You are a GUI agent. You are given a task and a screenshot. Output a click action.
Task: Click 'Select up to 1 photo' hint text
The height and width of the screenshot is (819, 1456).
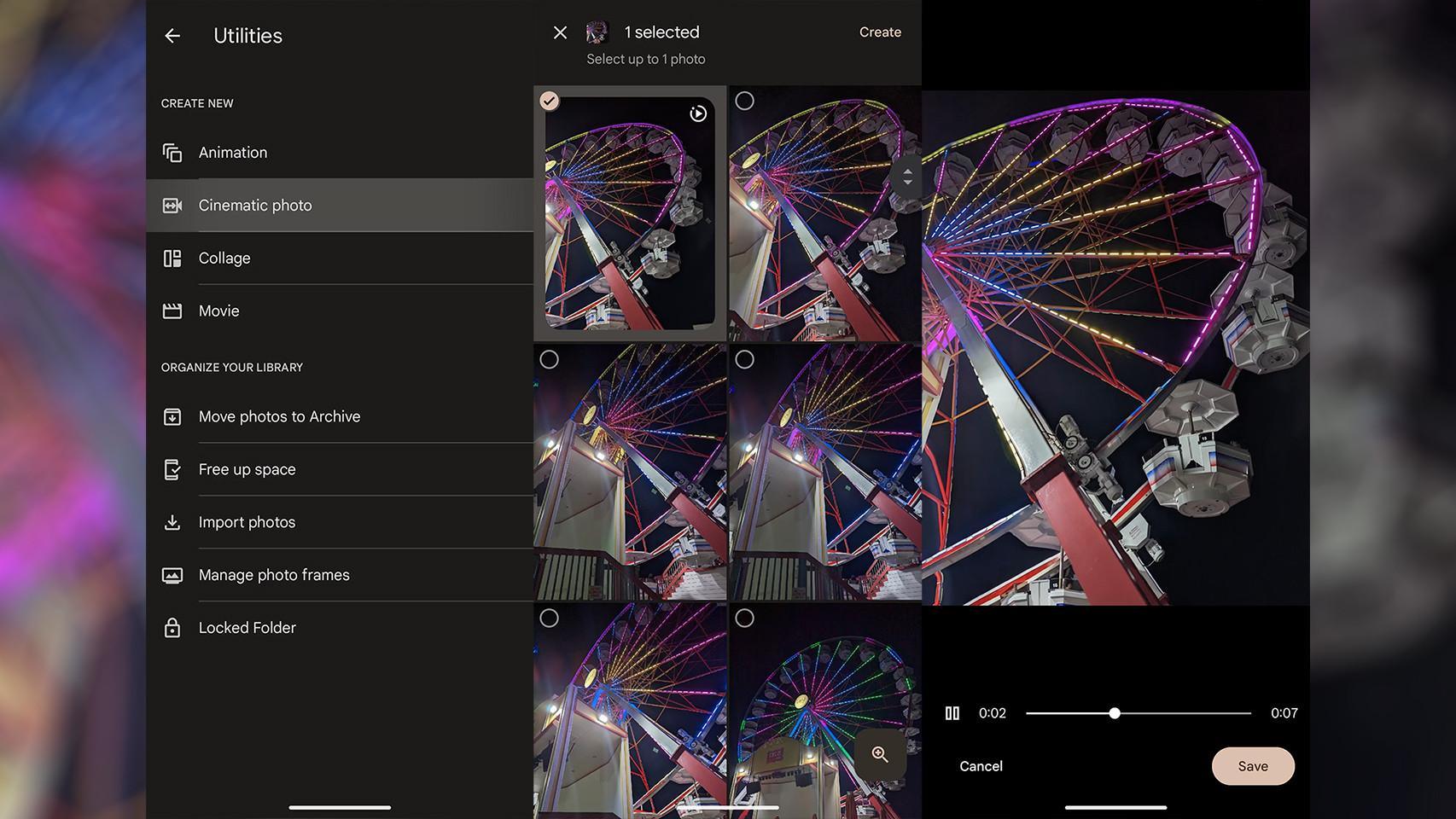(646, 59)
